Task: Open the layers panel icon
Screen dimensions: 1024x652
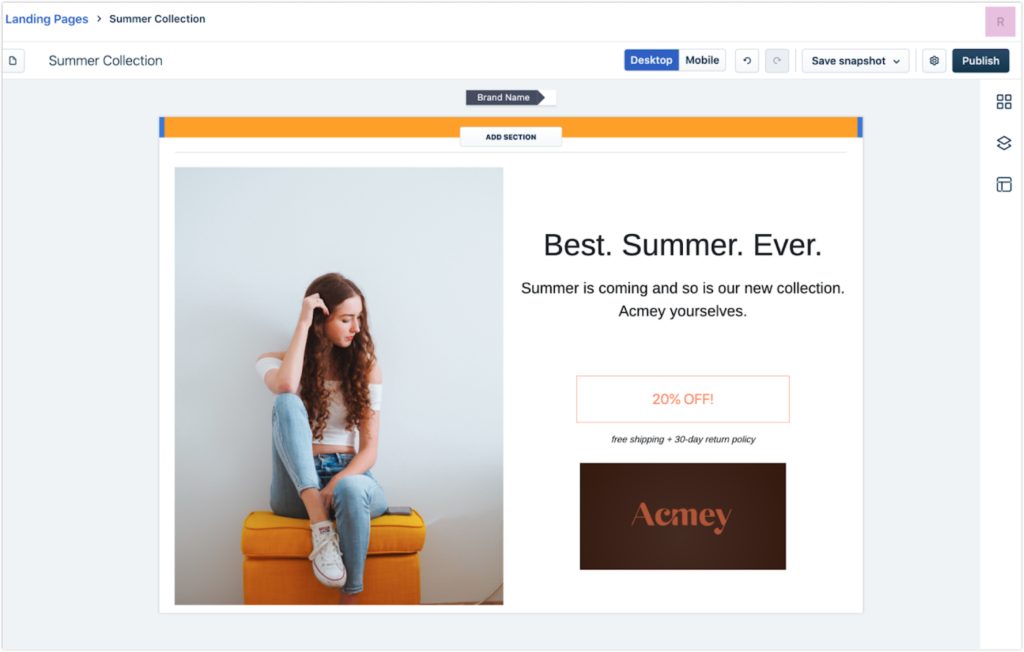Action: pos(1003,143)
